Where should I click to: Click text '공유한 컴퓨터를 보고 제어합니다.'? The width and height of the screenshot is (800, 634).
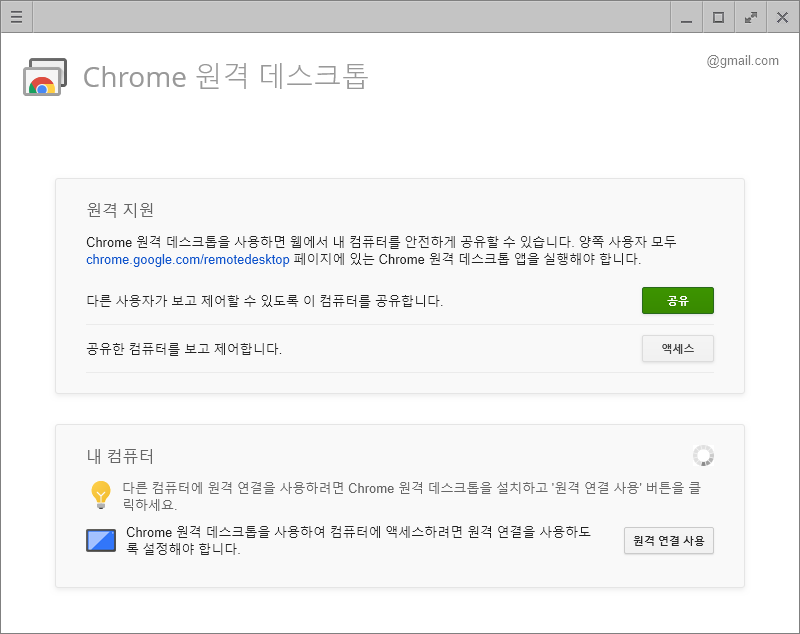184,349
